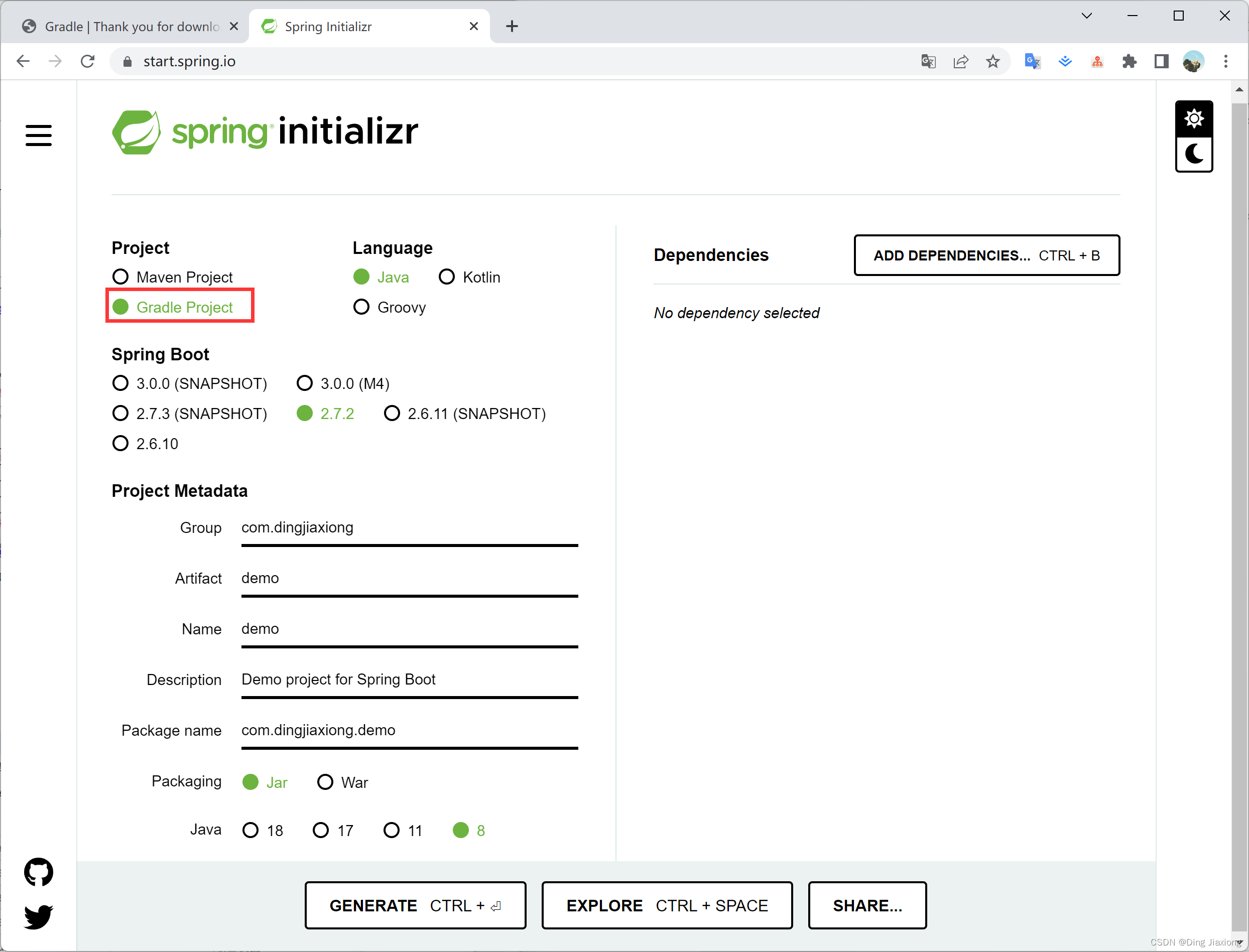Share this page icon
Viewport: 1249px width, 952px height.
click(x=960, y=61)
